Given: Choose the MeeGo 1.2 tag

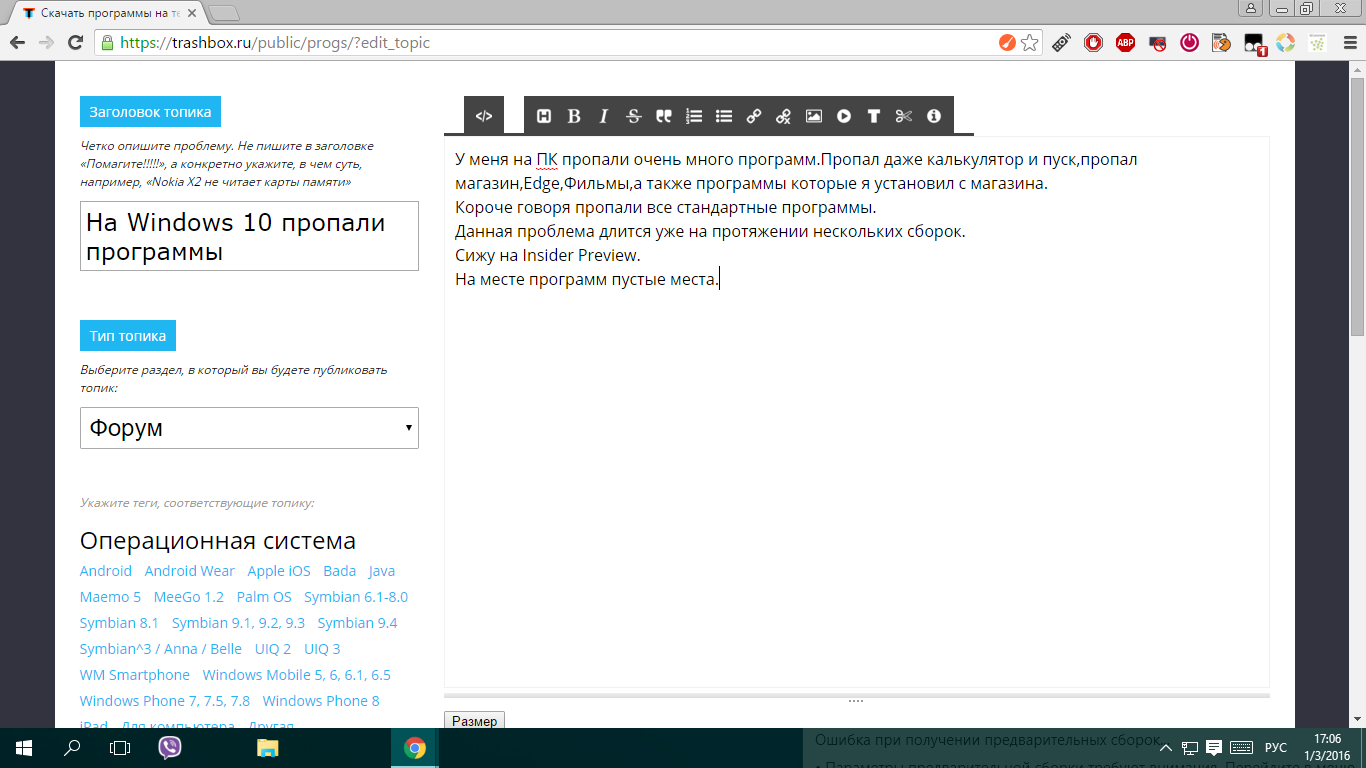Looking at the screenshot, I should [x=189, y=597].
